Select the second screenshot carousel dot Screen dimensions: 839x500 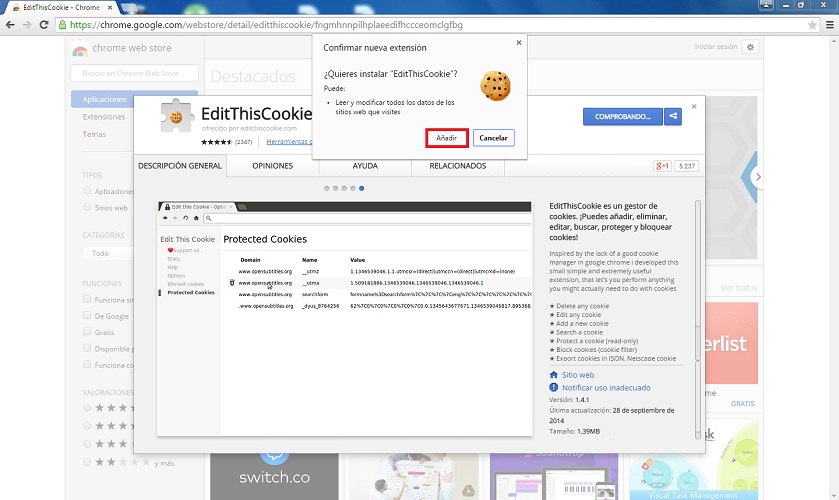(335, 188)
